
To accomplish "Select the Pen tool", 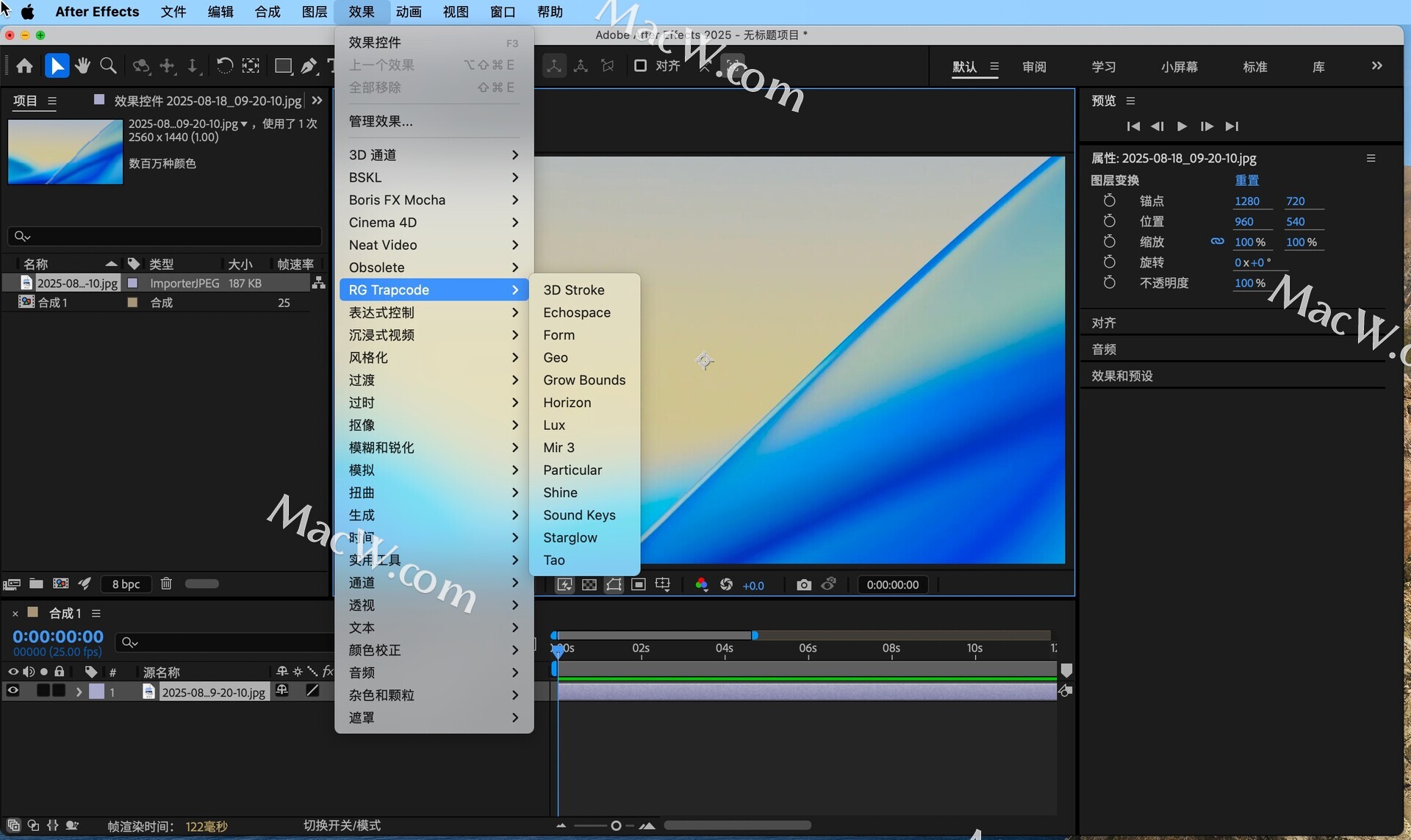I will click(309, 66).
